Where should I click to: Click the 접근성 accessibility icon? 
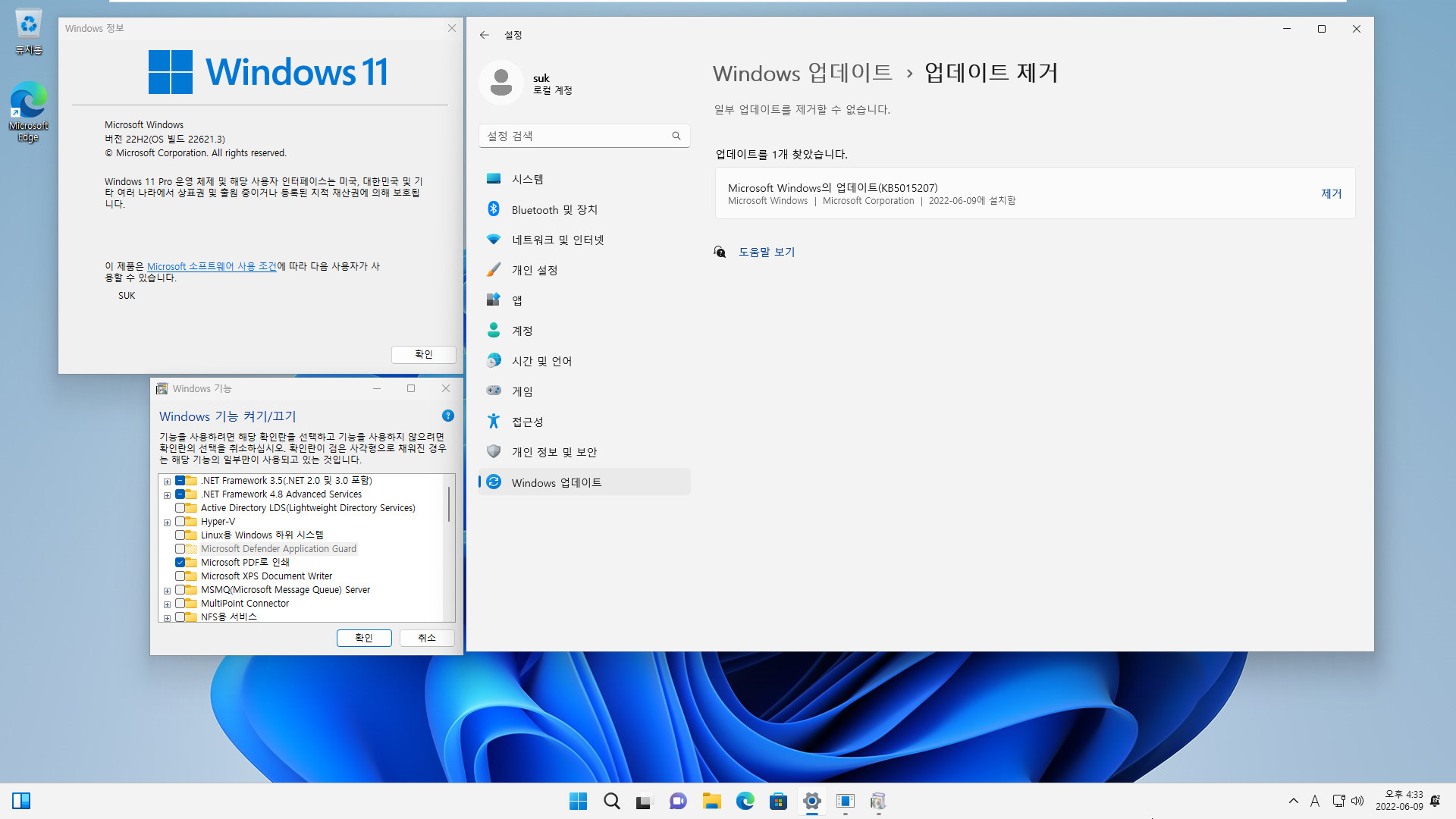tap(494, 422)
